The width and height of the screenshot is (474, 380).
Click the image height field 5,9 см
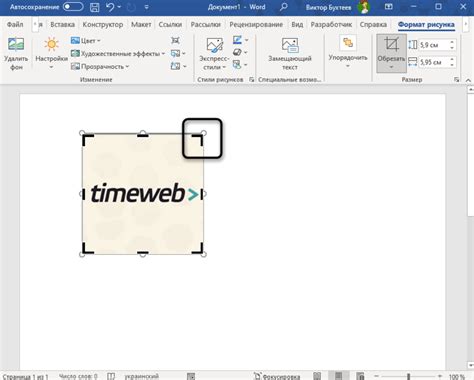[434, 45]
